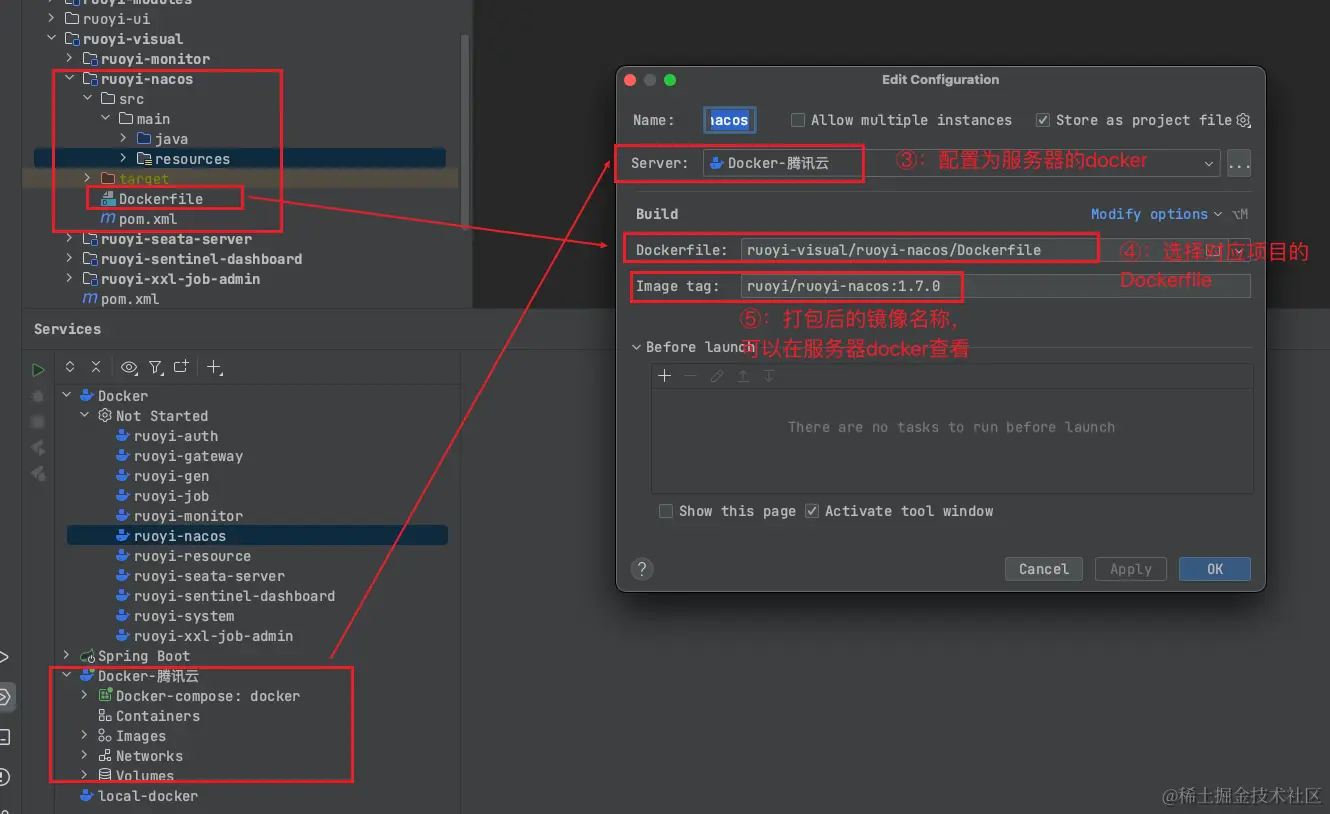This screenshot has height=814, width=1330.
Task: Click the stop square icon in Services sidebar
Action: click(38, 422)
